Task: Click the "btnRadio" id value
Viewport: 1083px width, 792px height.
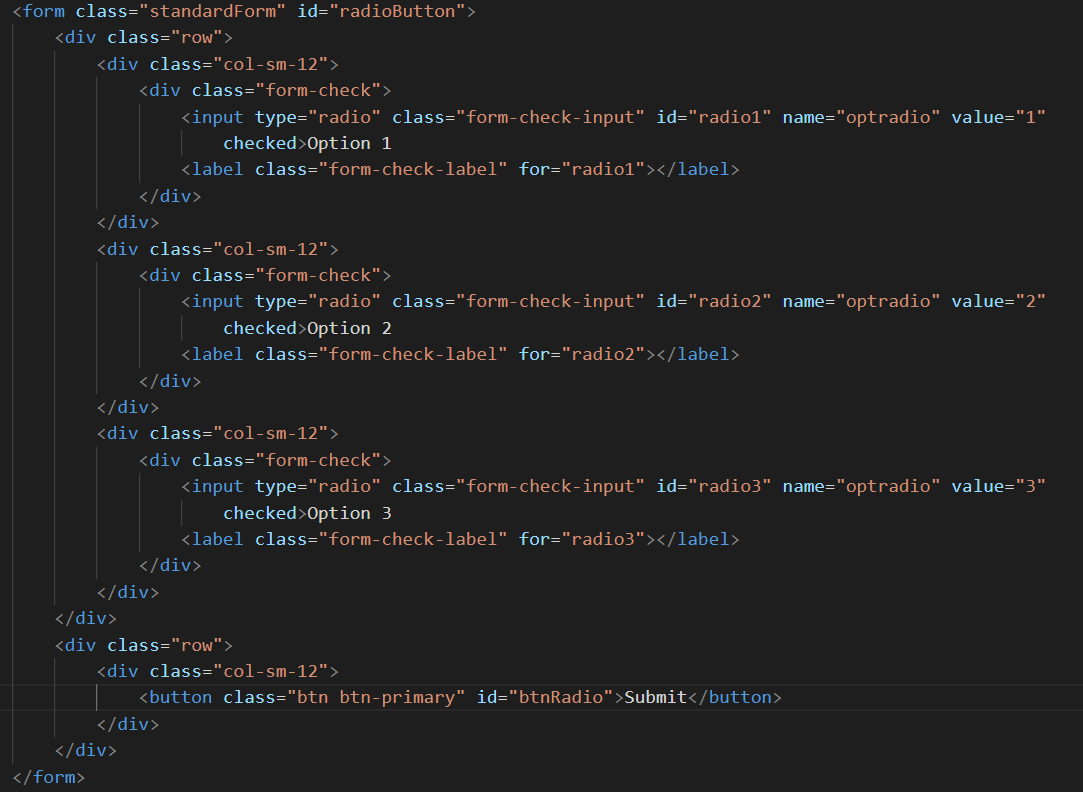Action: coord(560,697)
